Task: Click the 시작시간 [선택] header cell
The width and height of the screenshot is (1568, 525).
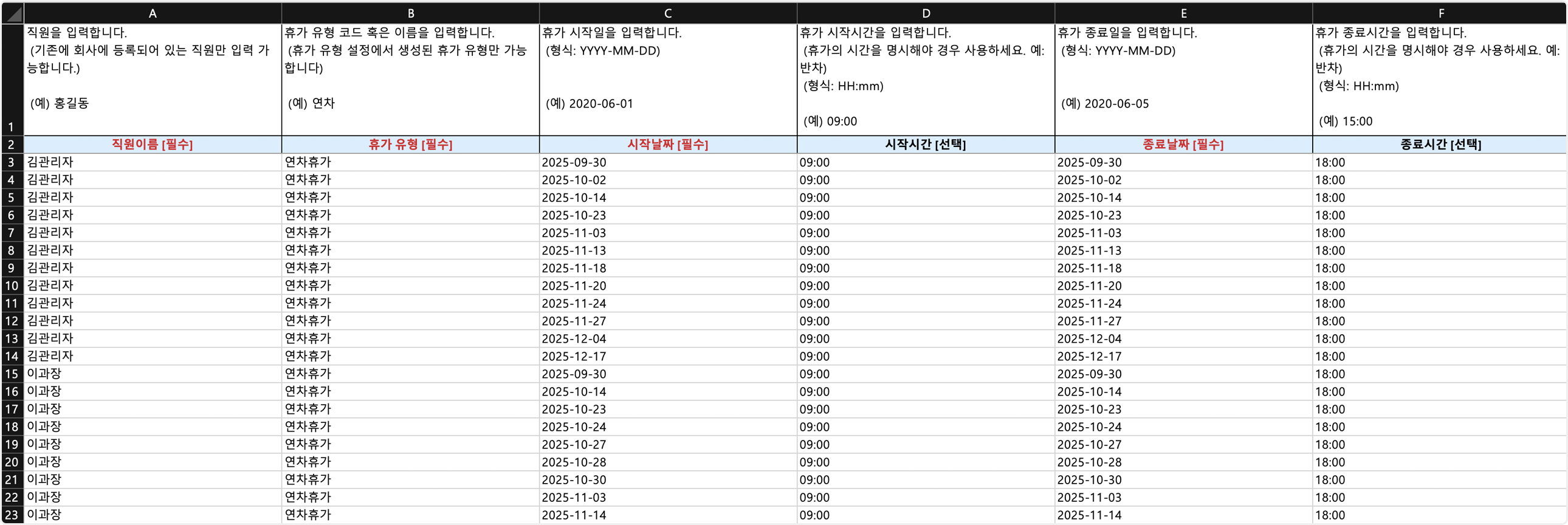Action: (925, 145)
